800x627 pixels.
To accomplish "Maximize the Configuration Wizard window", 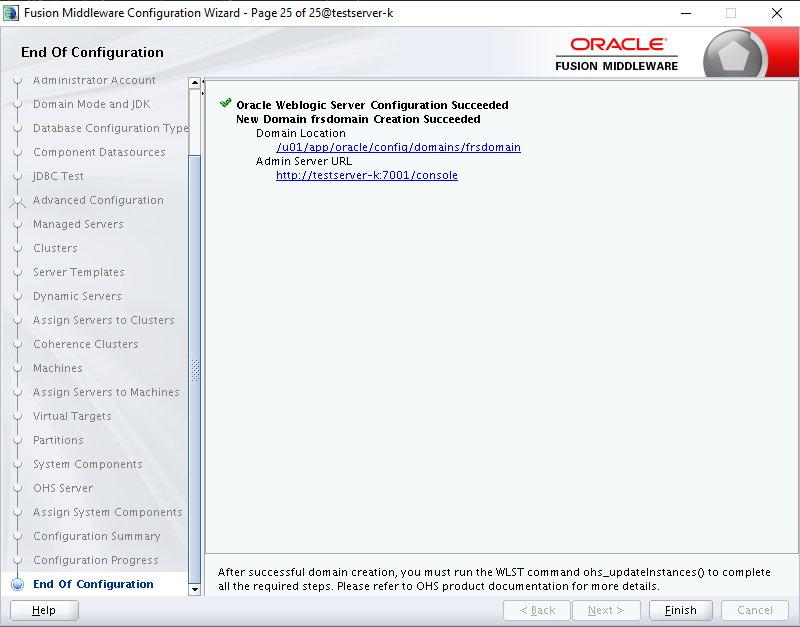I will [x=731, y=13].
